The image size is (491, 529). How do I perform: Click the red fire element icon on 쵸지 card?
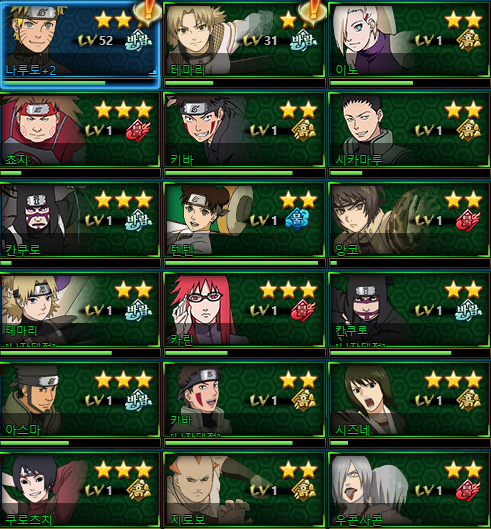pos(138,130)
